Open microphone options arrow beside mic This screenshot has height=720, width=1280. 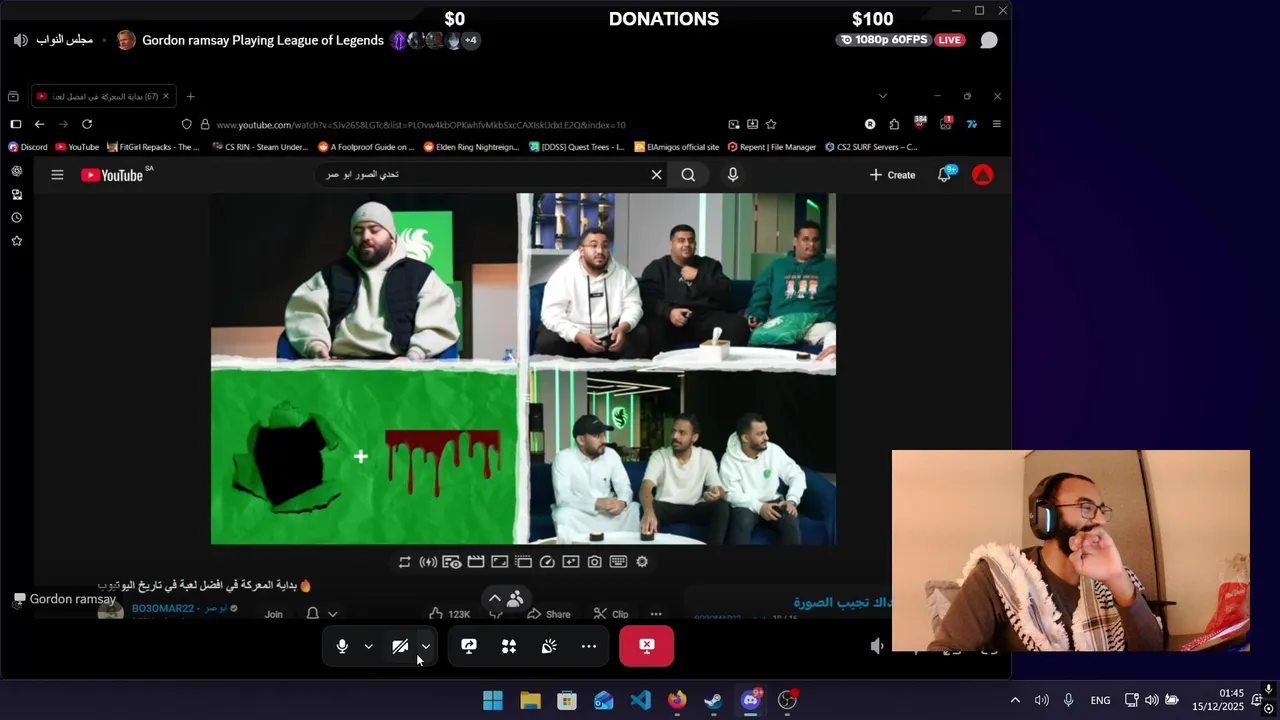[368, 646]
